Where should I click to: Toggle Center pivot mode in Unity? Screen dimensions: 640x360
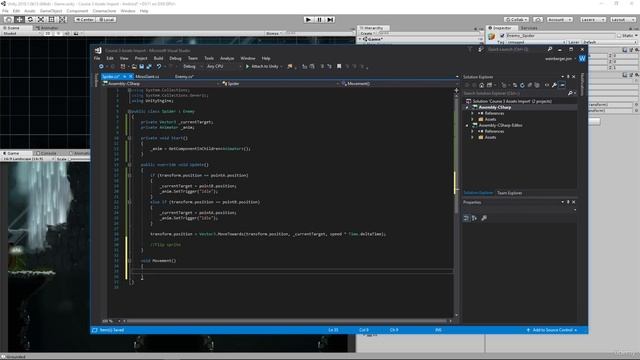[84, 20]
